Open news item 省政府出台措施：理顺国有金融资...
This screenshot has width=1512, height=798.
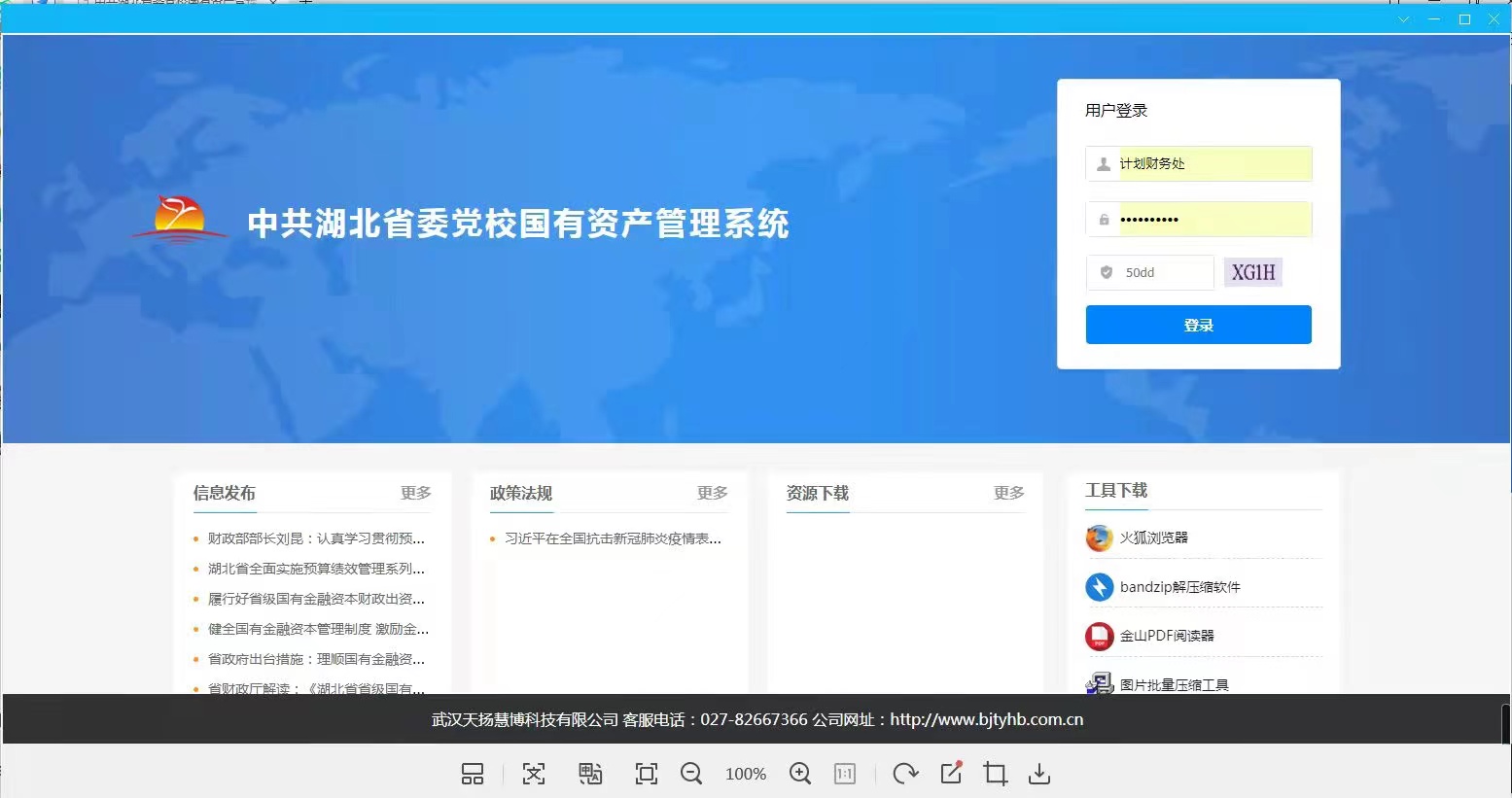(x=316, y=659)
